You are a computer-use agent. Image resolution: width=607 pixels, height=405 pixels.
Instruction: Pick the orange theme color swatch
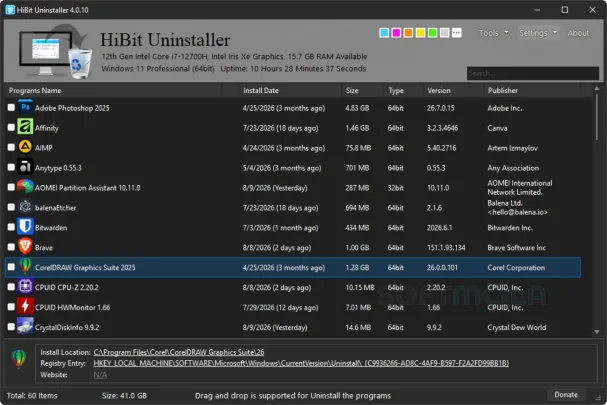pos(408,33)
